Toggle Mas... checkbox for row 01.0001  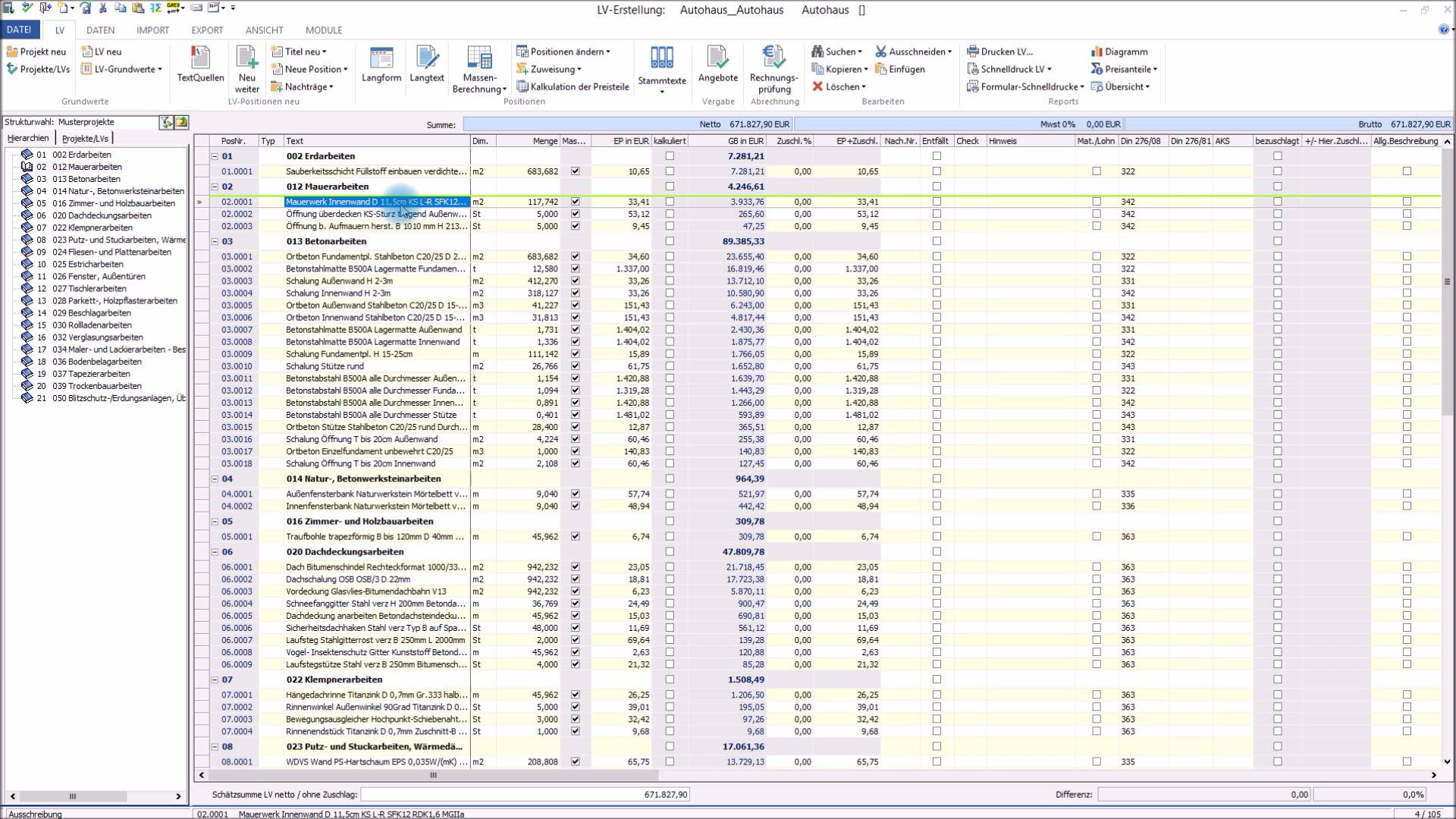(x=576, y=171)
